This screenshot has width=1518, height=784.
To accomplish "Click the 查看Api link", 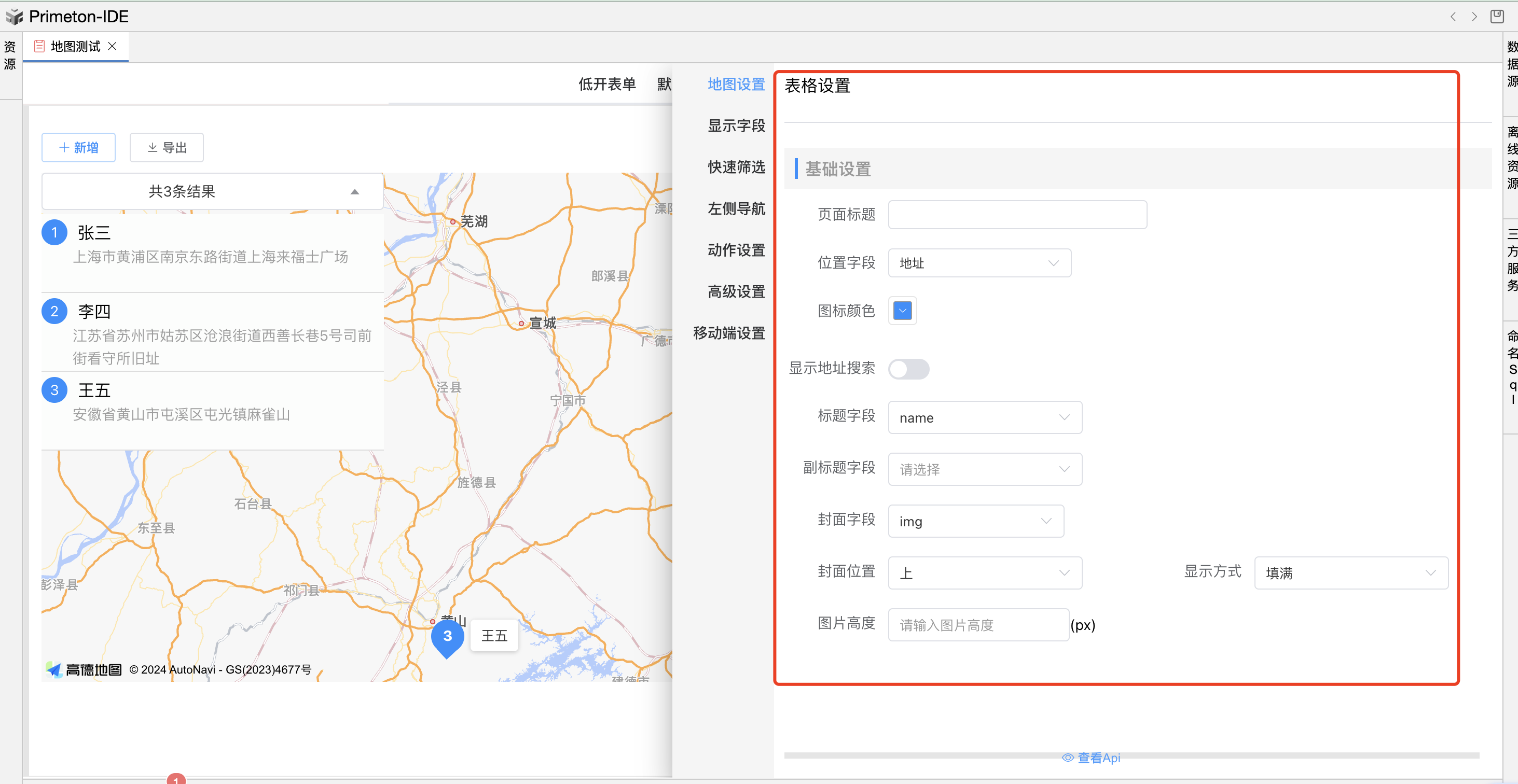I will (x=1092, y=758).
